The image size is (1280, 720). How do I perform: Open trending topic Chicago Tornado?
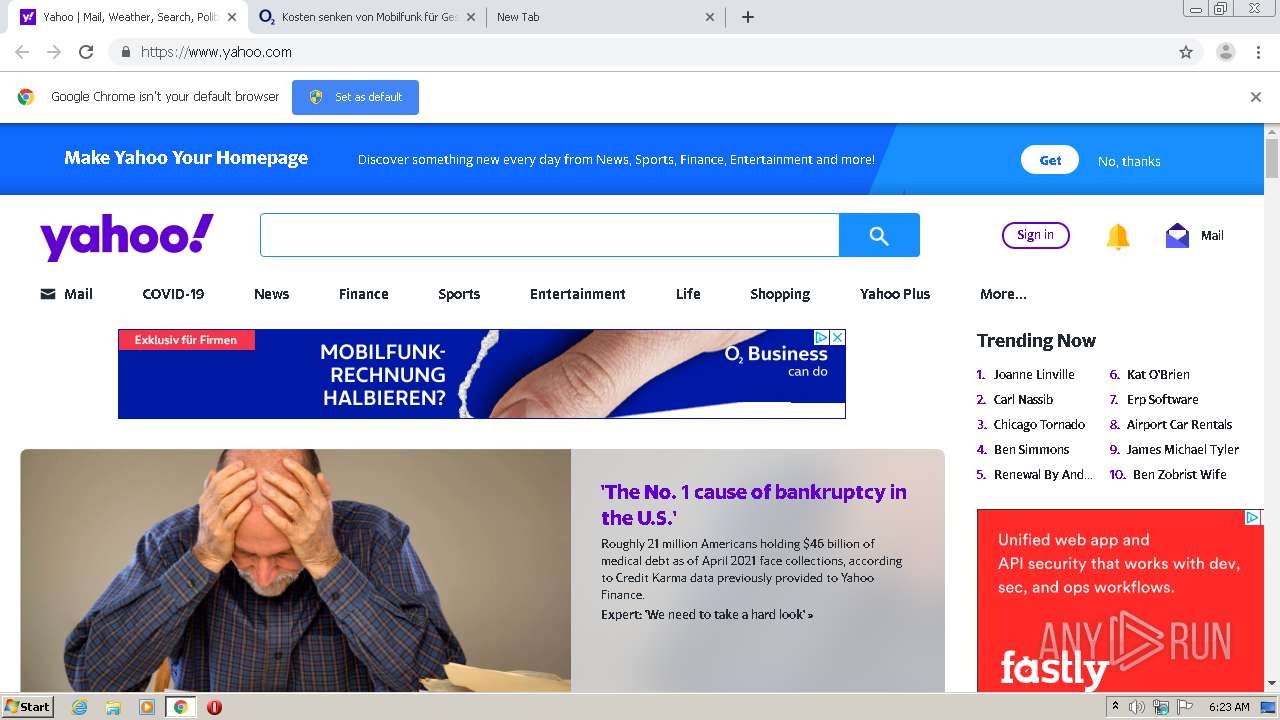coord(1039,424)
